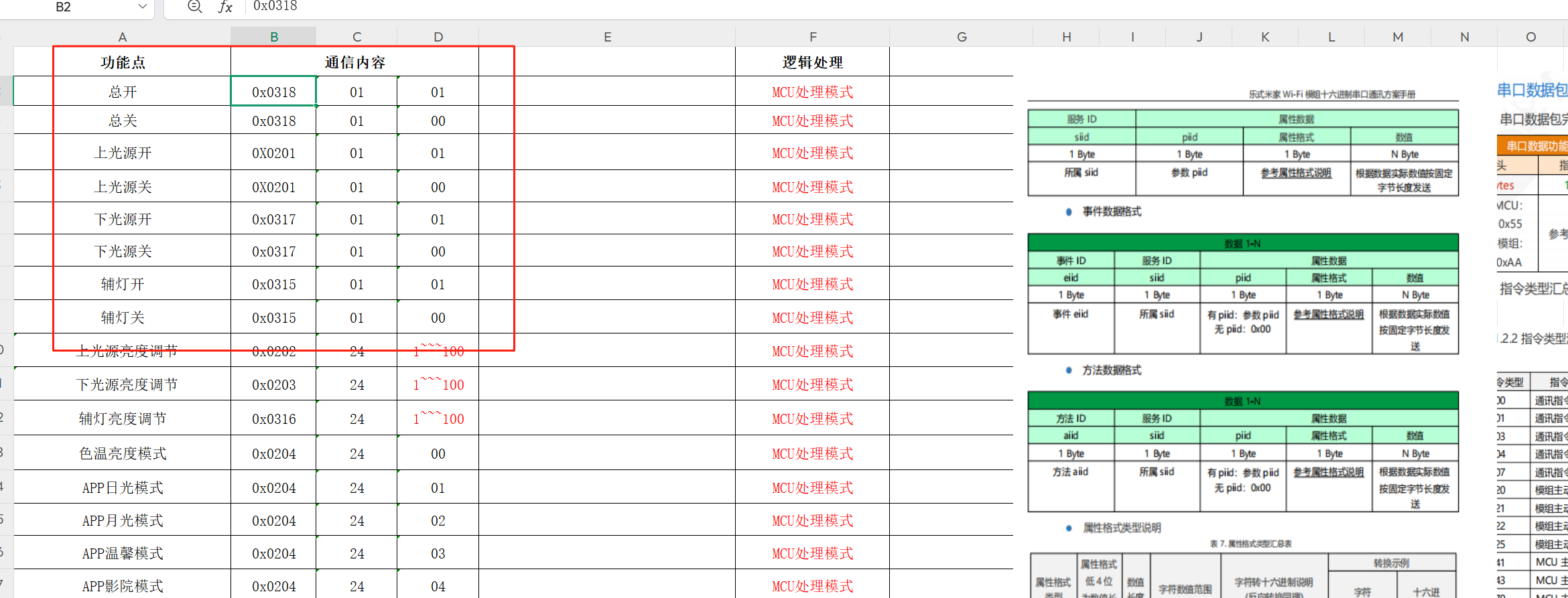Click cell 0X0201 in the 上光源开 row

(x=273, y=153)
